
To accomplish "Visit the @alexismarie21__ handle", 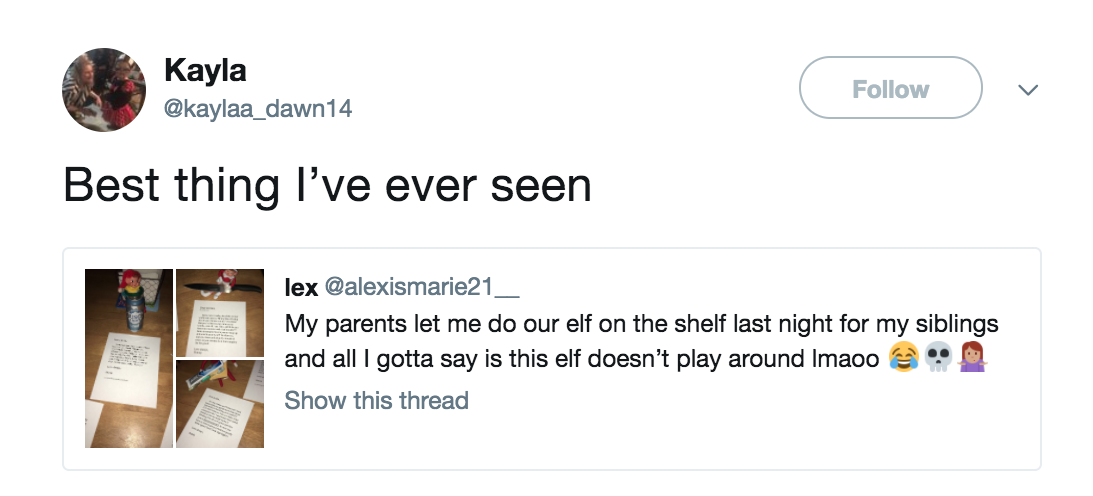I will pyautogui.click(x=422, y=287).
